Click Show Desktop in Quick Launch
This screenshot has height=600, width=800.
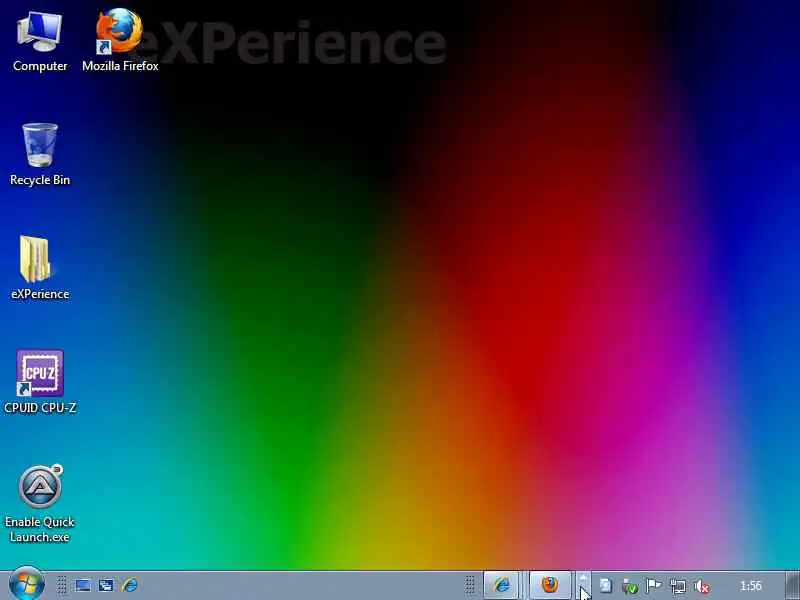point(83,585)
